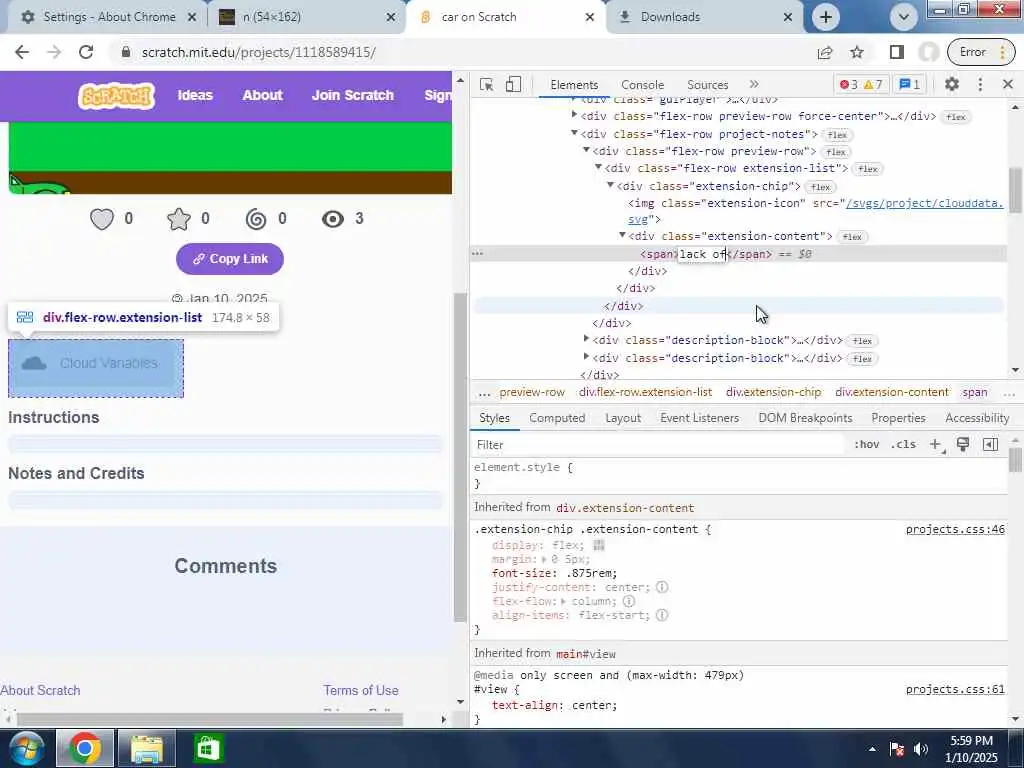Viewport: 1024px width, 768px height.
Task: Open the /svgs/project/clouddata.svg source link
Action: coord(924,203)
